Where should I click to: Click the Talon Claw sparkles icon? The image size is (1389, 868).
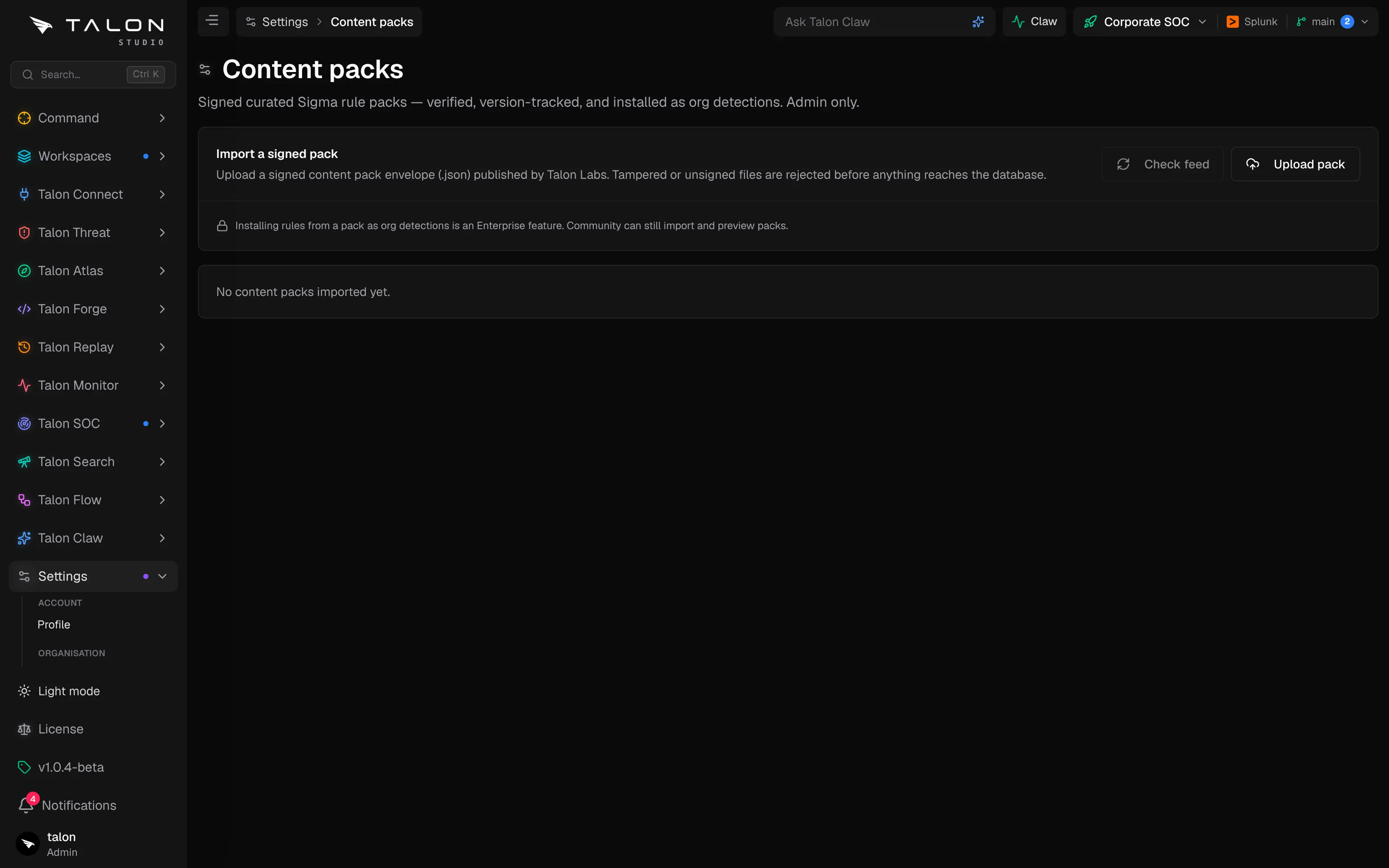coord(24,538)
